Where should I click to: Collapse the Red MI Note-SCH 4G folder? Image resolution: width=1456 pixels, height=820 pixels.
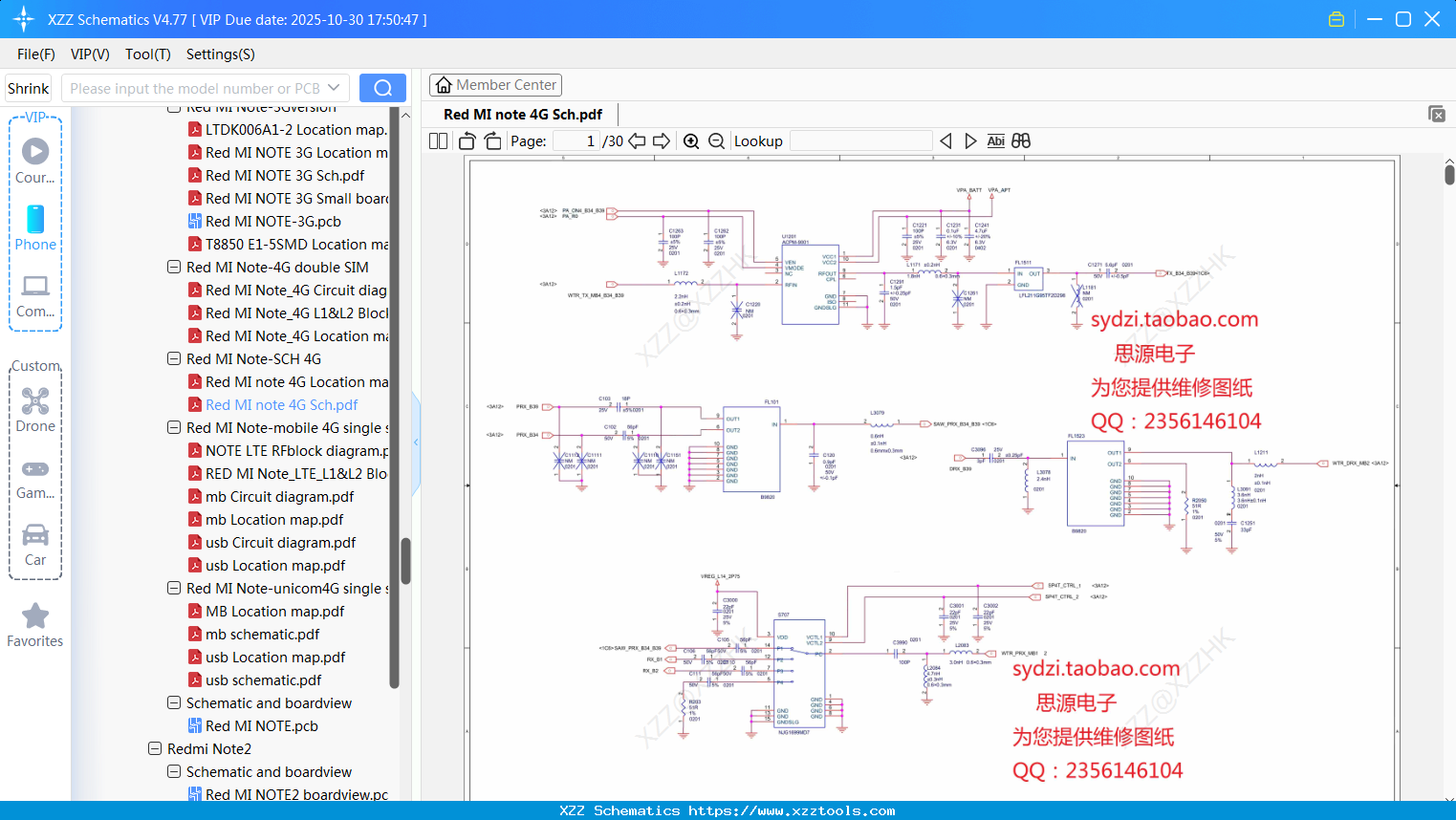pyautogui.click(x=174, y=359)
